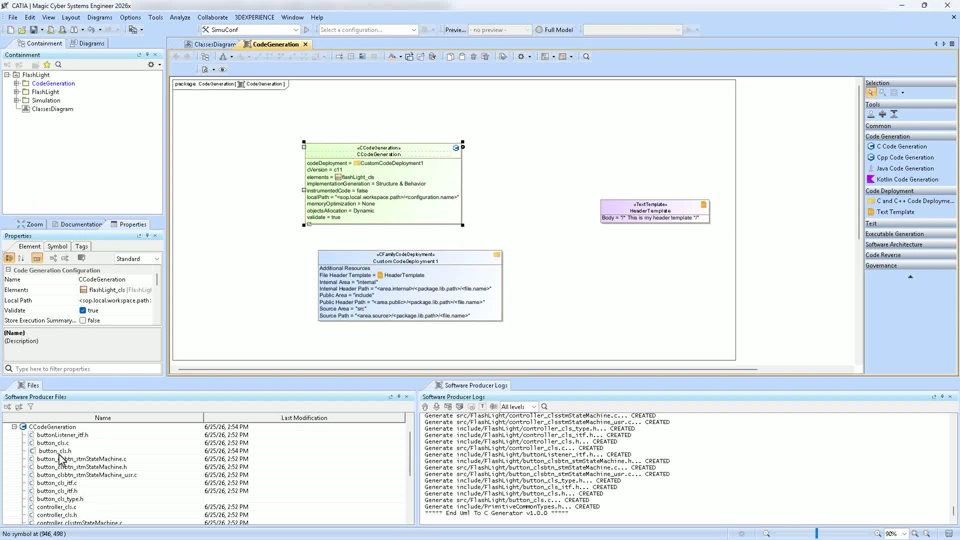Collapse the Code Generation Configuration property group
960x540 pixels.
point(9,270)
